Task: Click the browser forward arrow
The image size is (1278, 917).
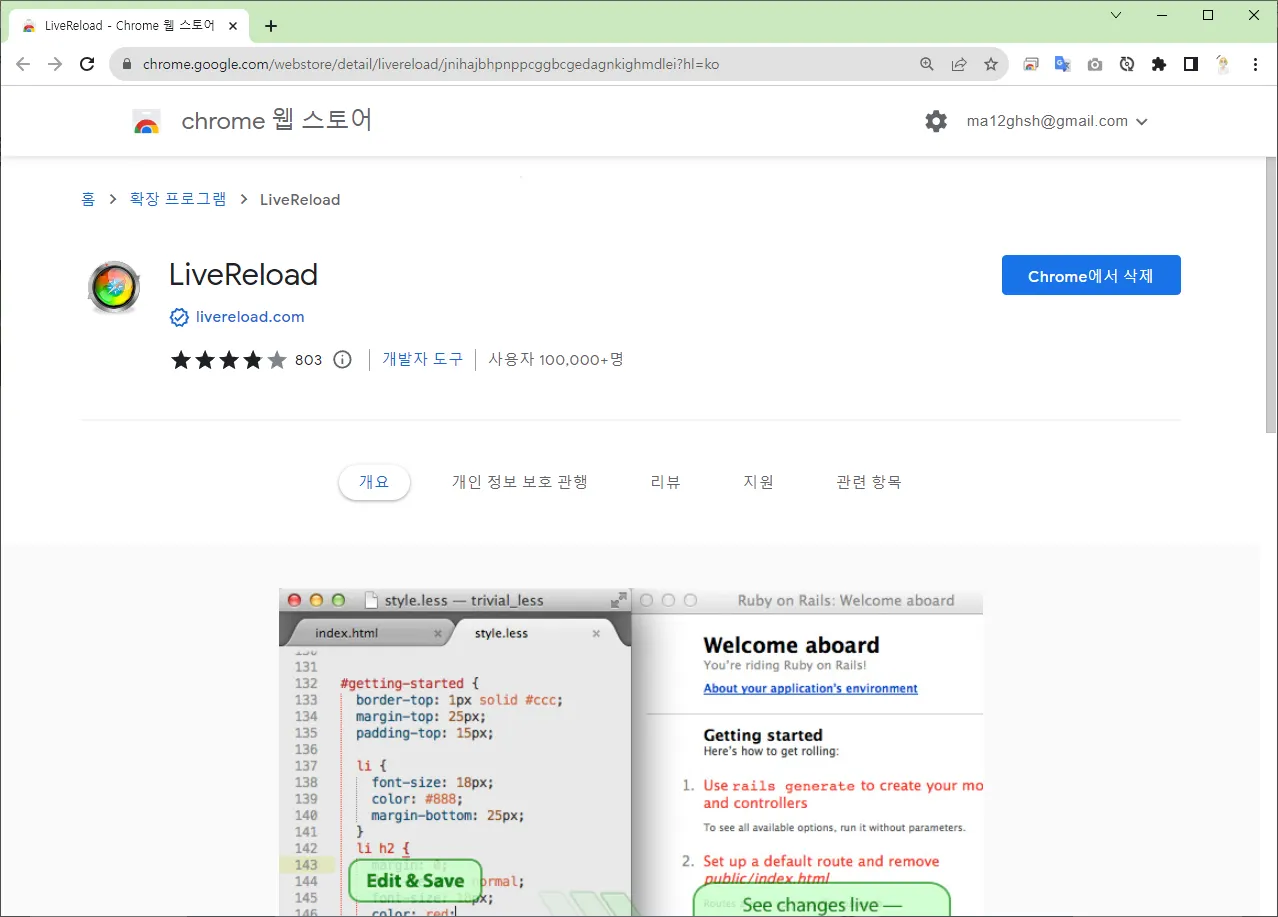Action: tap(55, 64)
